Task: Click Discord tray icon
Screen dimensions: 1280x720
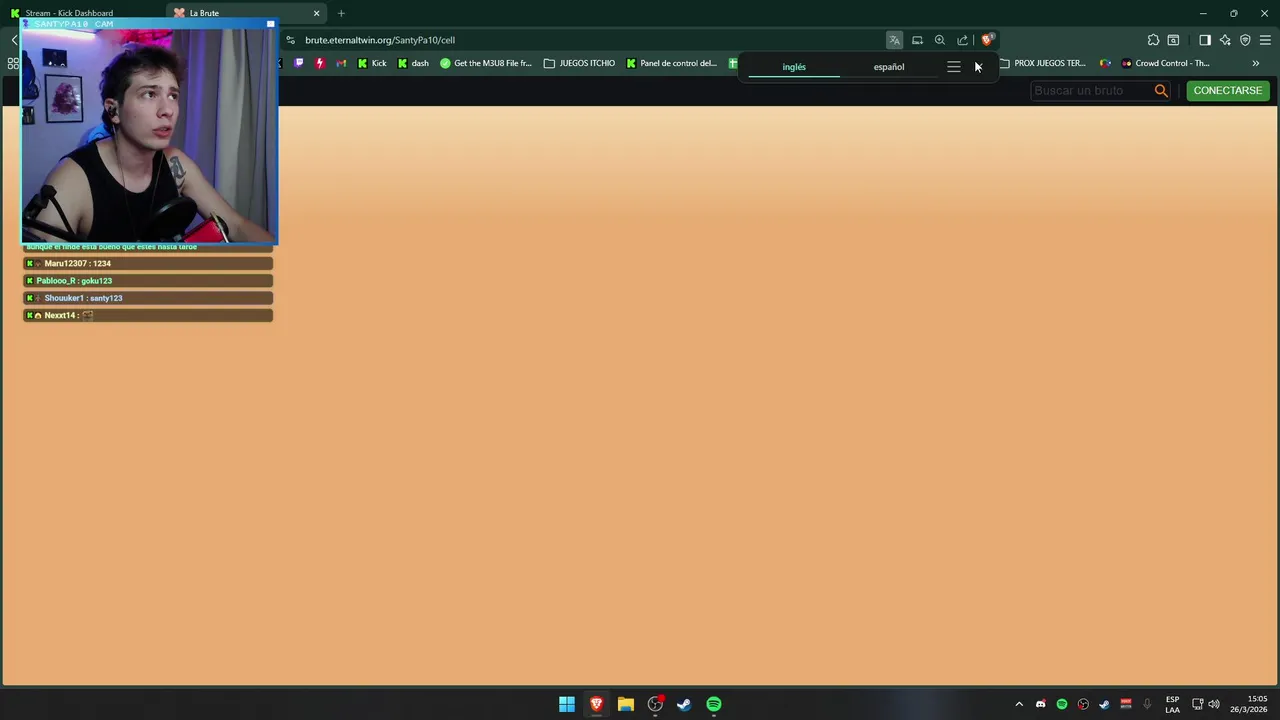Action: click(1041, 704)
